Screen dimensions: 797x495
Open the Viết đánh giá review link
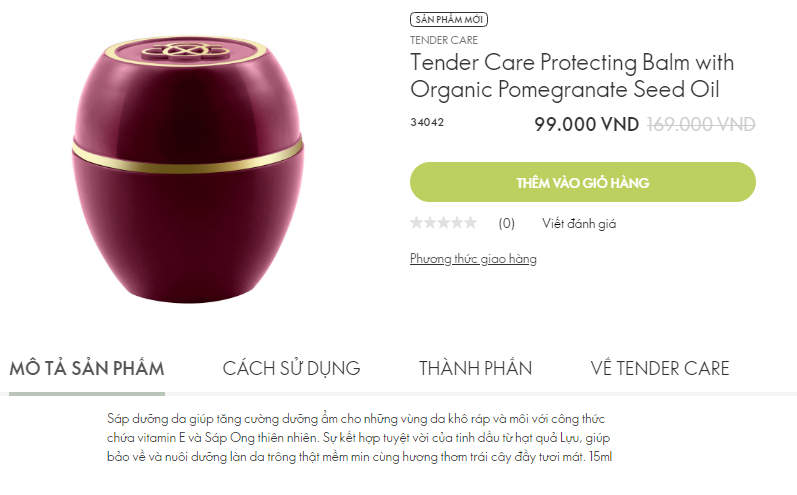579,223
